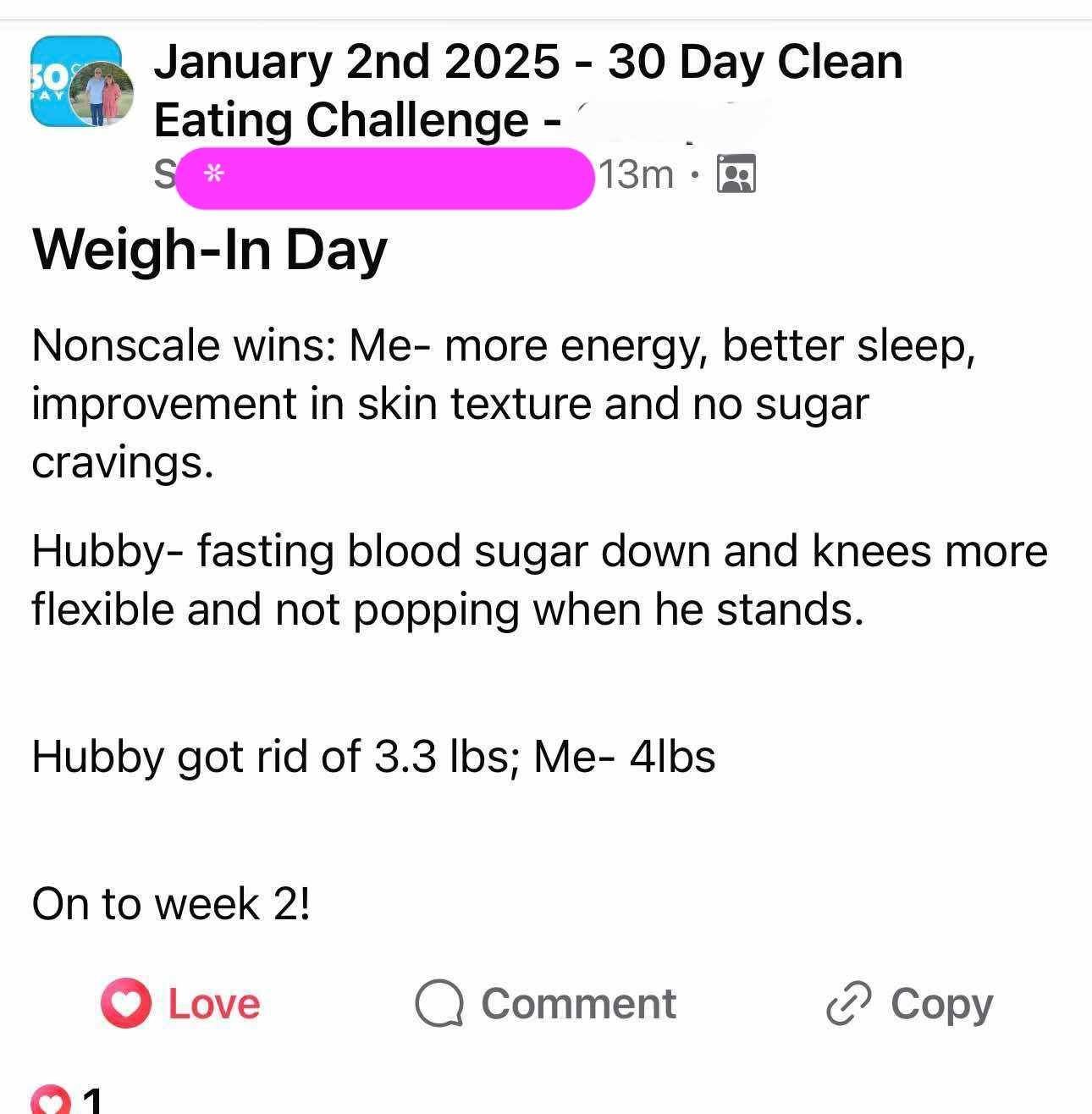Click the chain-link icon beside Copy

848,1004
